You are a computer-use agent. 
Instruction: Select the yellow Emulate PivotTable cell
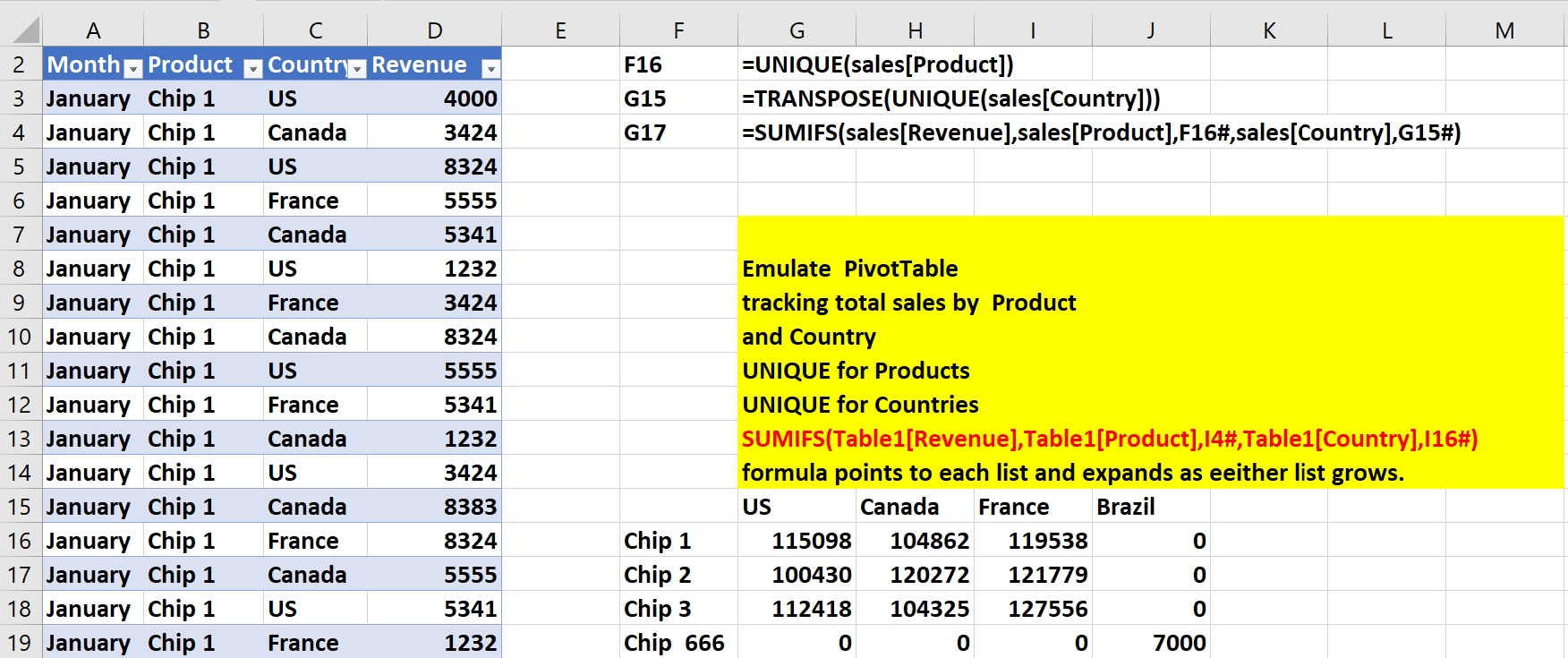click(x=849, y=269)
